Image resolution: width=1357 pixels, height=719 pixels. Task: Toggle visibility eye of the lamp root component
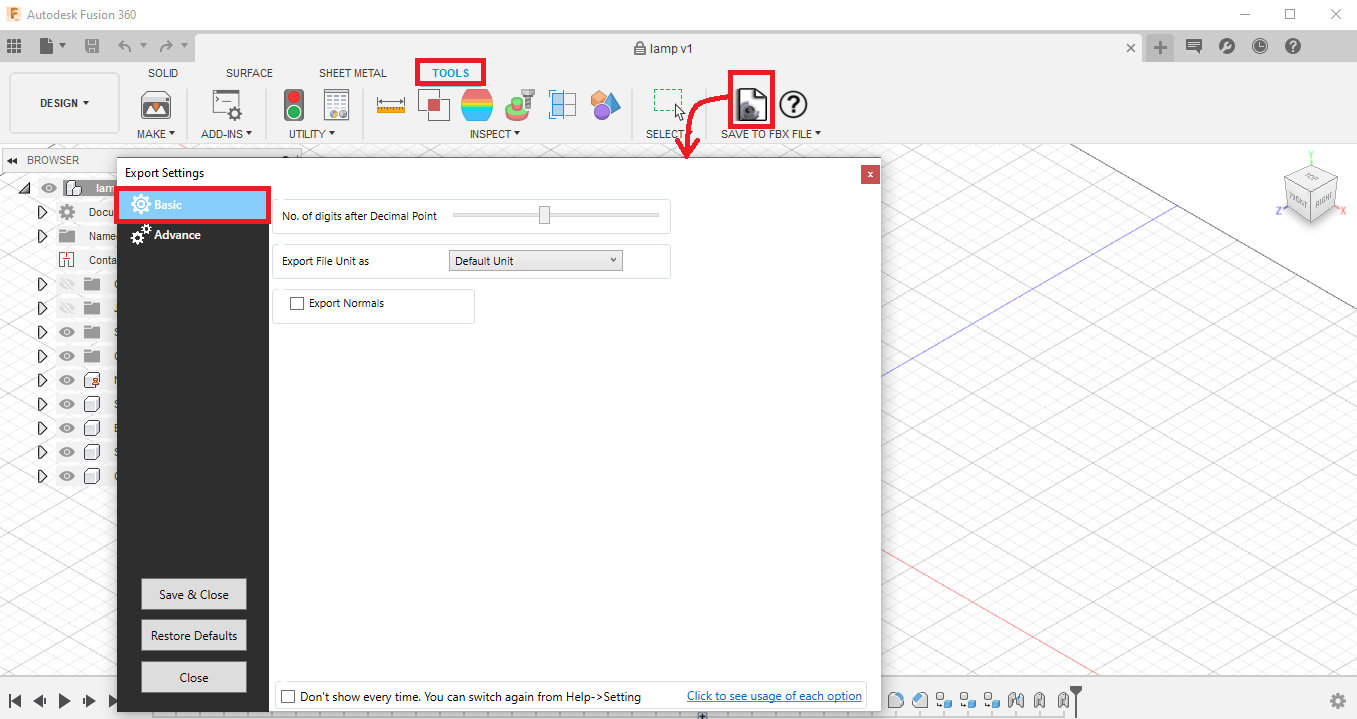(49, 188)
